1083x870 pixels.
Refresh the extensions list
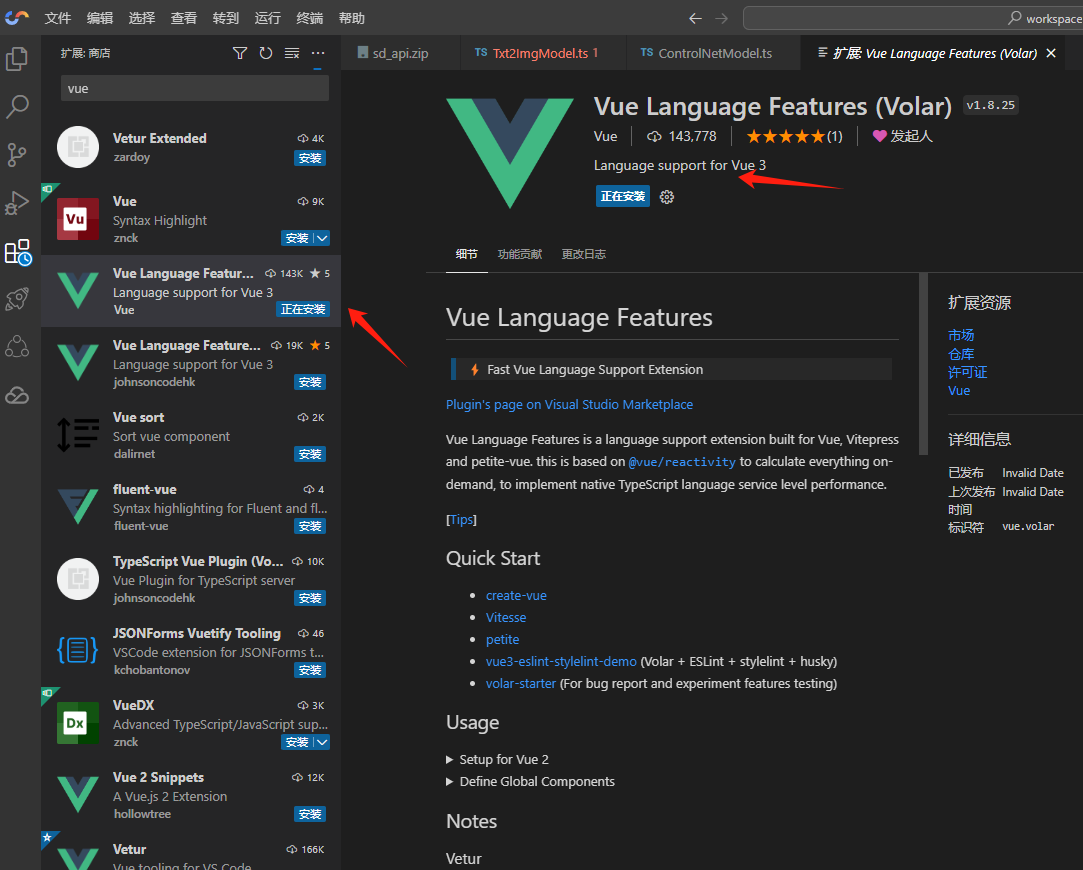[x=266, y=53]
